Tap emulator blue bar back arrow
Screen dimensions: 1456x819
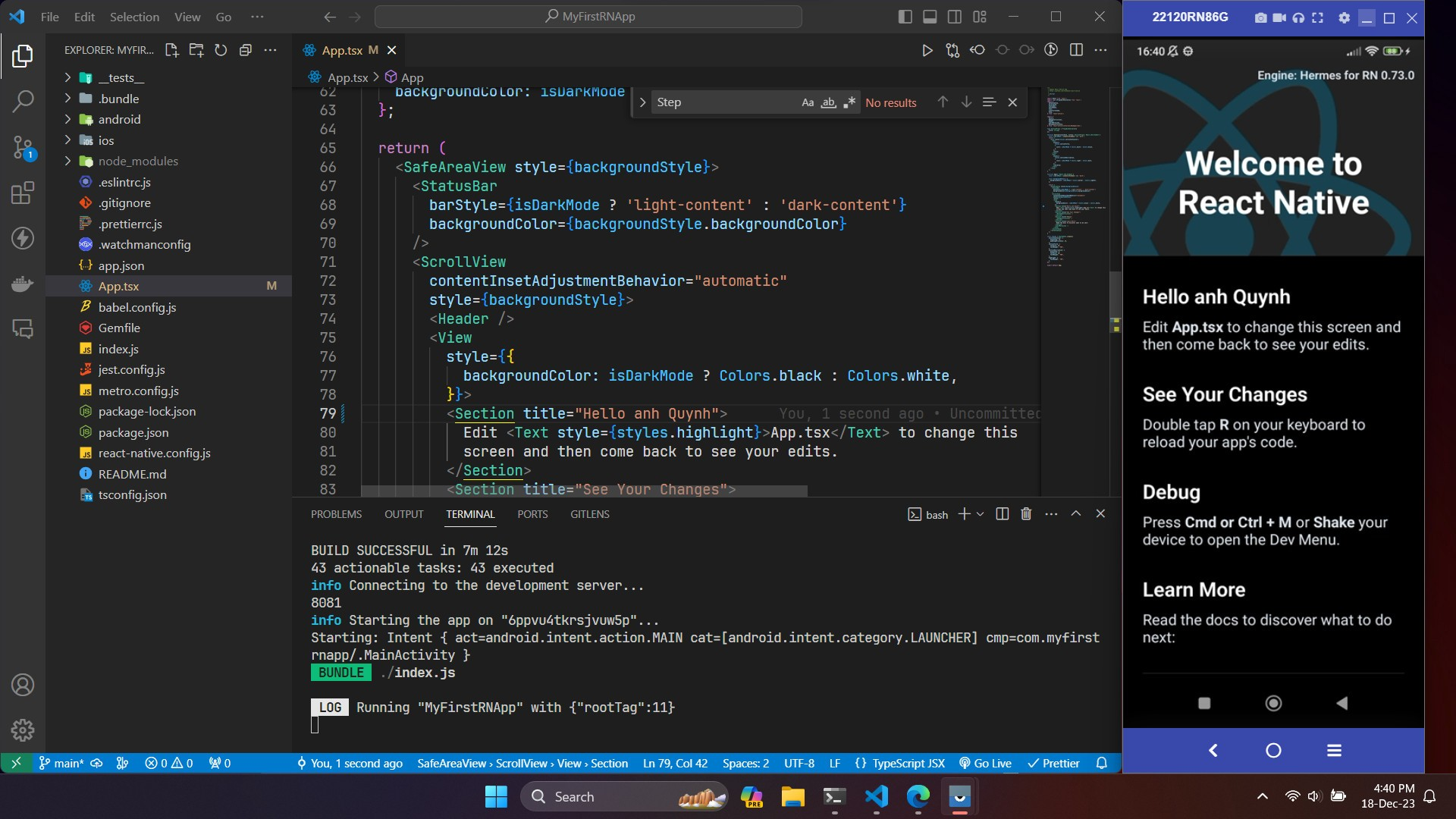point(1213,751)
